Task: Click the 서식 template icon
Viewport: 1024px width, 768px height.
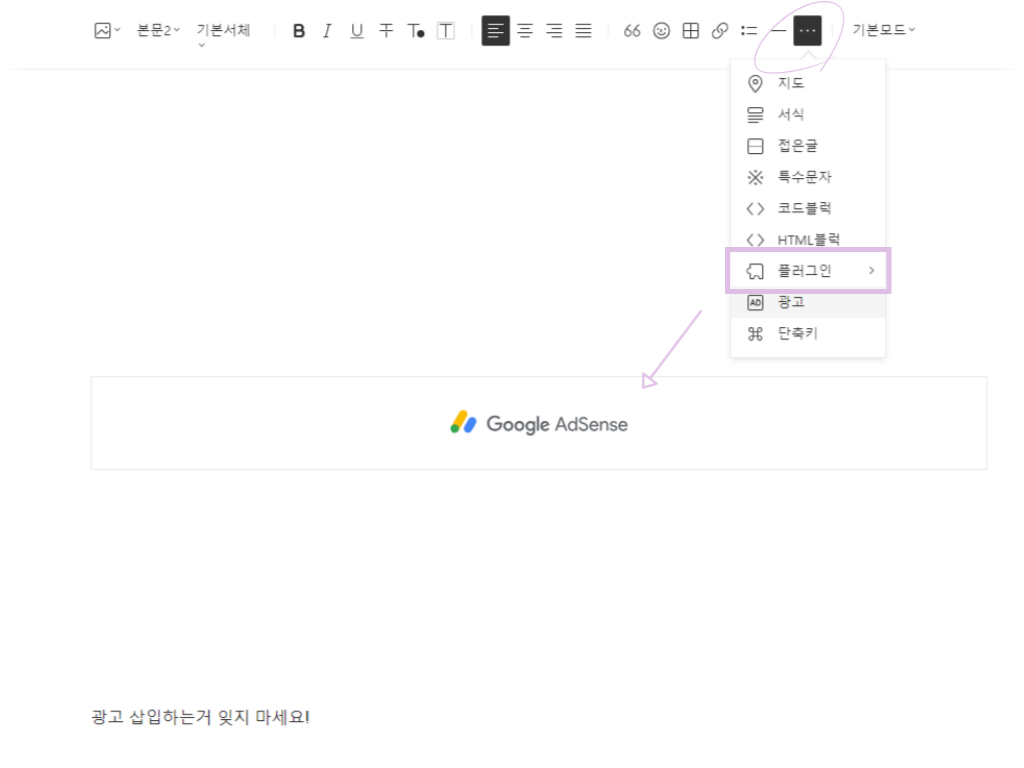Action: (755, 115)
